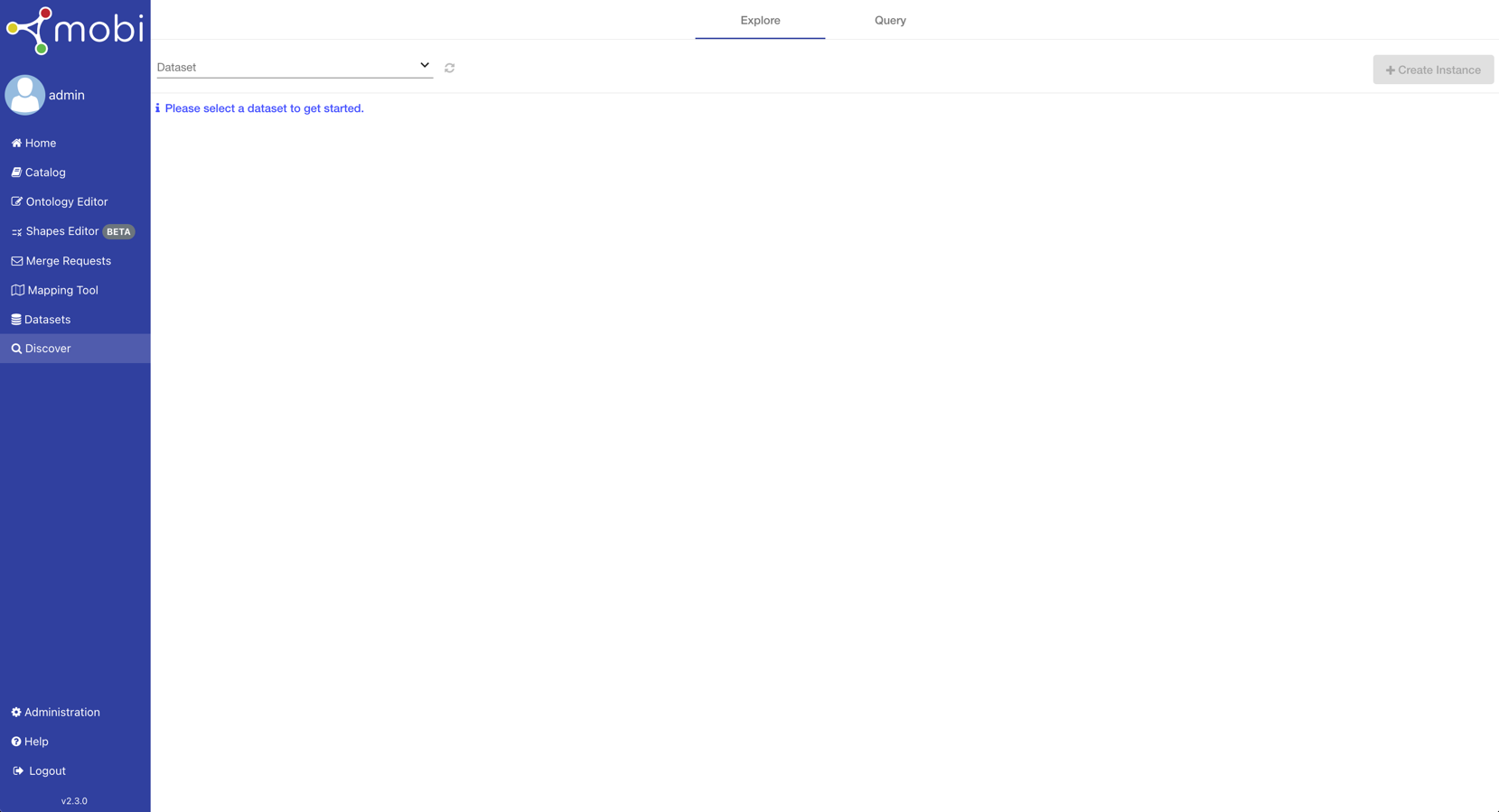
Task: Open the Dataset dropdown
Action: [x=295, y=67]
